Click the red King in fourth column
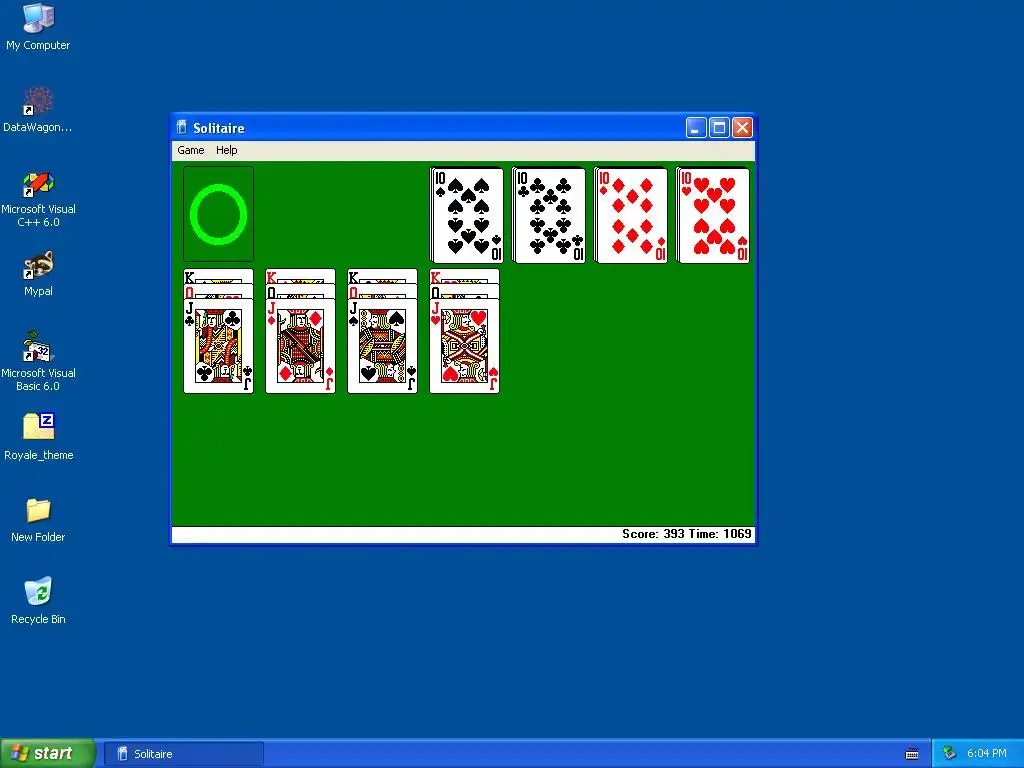 464,276
